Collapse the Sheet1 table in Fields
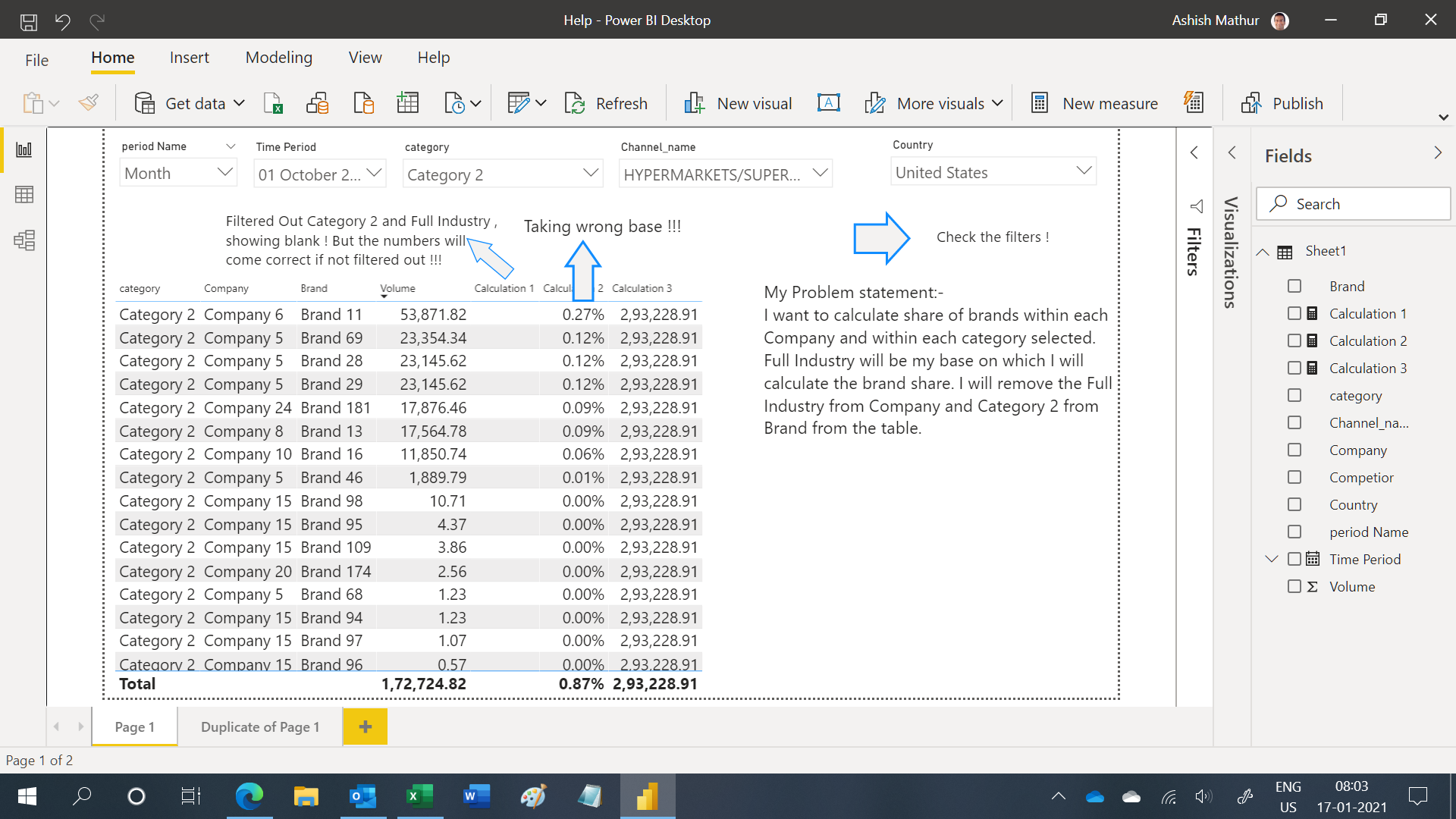 (x=1263, y=252)
